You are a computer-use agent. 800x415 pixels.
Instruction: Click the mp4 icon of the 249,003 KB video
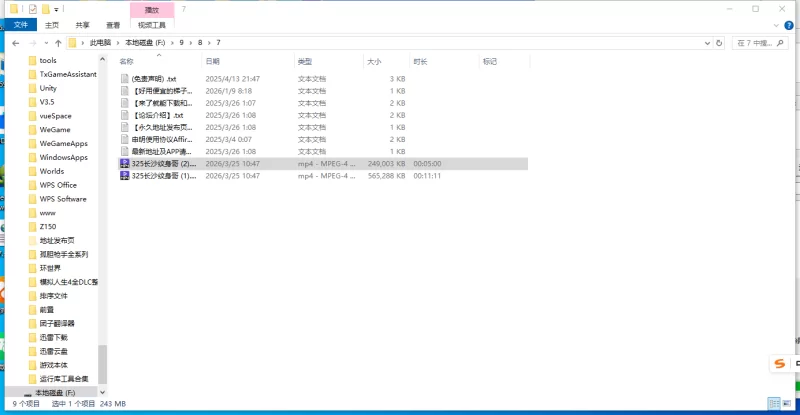[x=124, y=163]
